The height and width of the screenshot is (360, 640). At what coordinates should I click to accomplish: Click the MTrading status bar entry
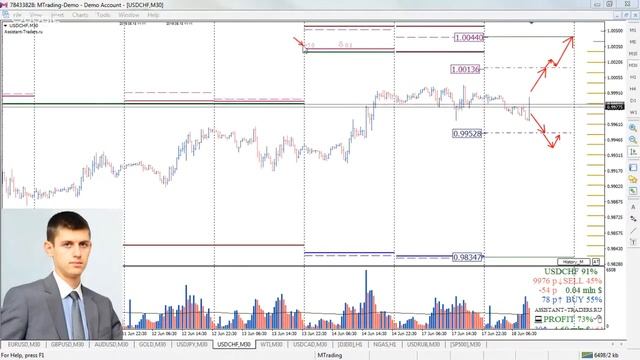pyautogui.click(x=329, y=355)
